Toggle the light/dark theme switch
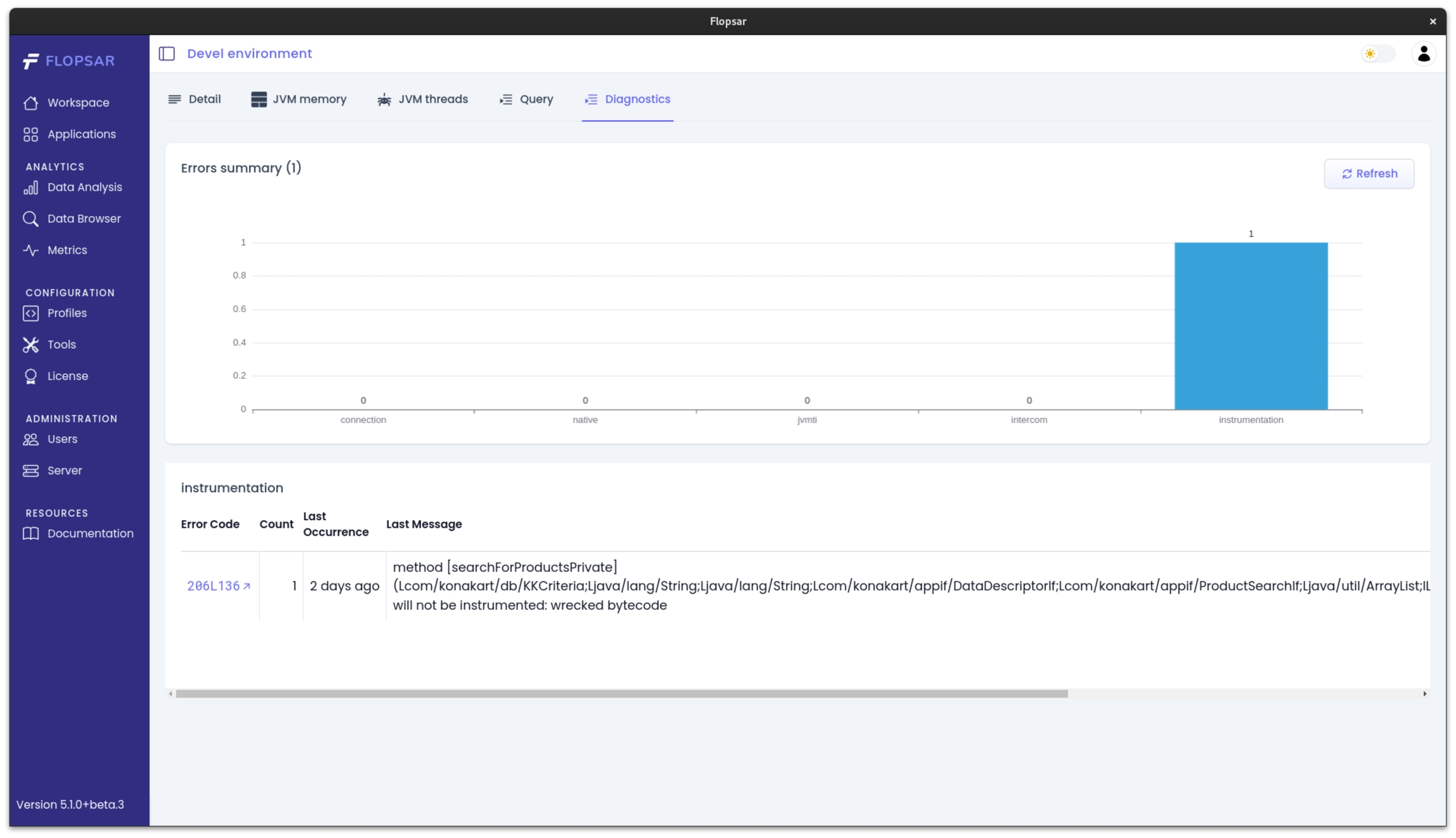1456x838 pixels. pyautogui.click(x=1377, y=54)
